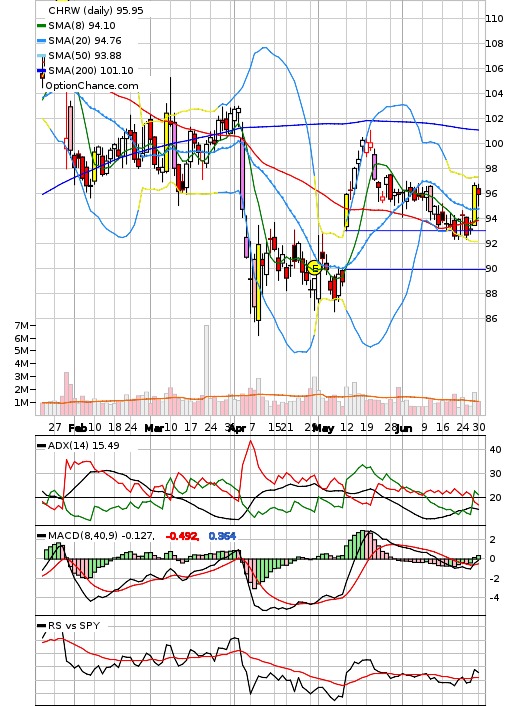
Task: Click the blue SMA(20) legend swatch
Action: (x=41, y=41)
